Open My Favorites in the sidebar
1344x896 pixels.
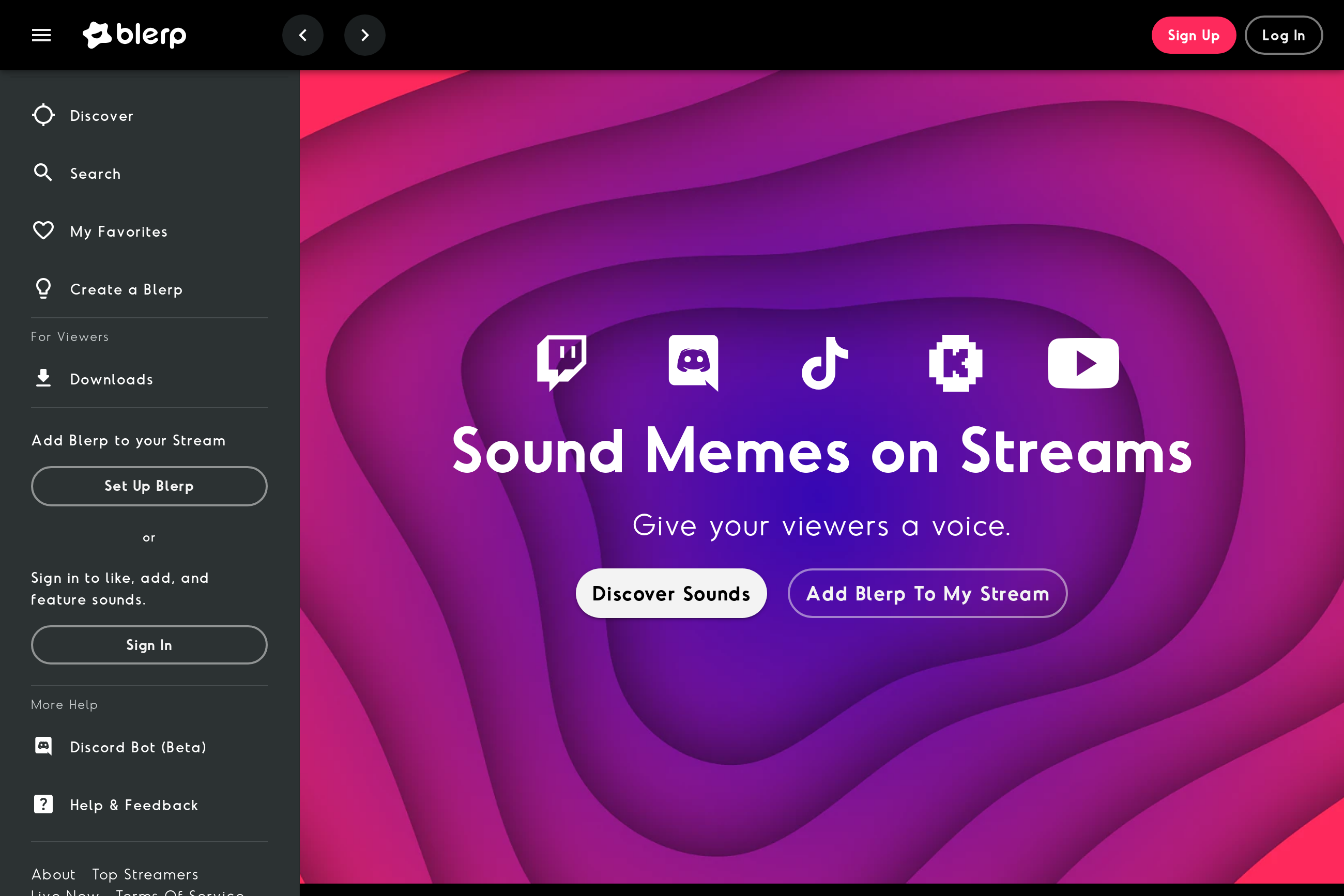(119, 231)
